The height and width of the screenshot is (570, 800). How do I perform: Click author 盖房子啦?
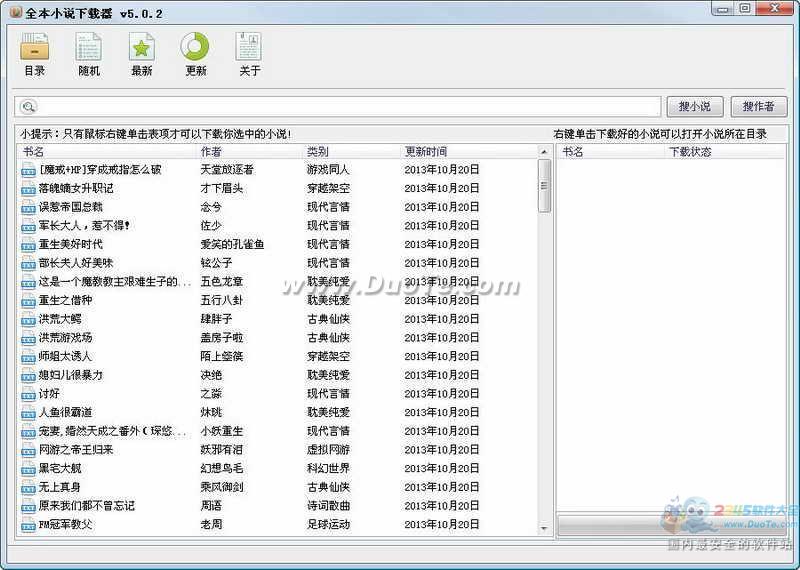coord(221,338)
